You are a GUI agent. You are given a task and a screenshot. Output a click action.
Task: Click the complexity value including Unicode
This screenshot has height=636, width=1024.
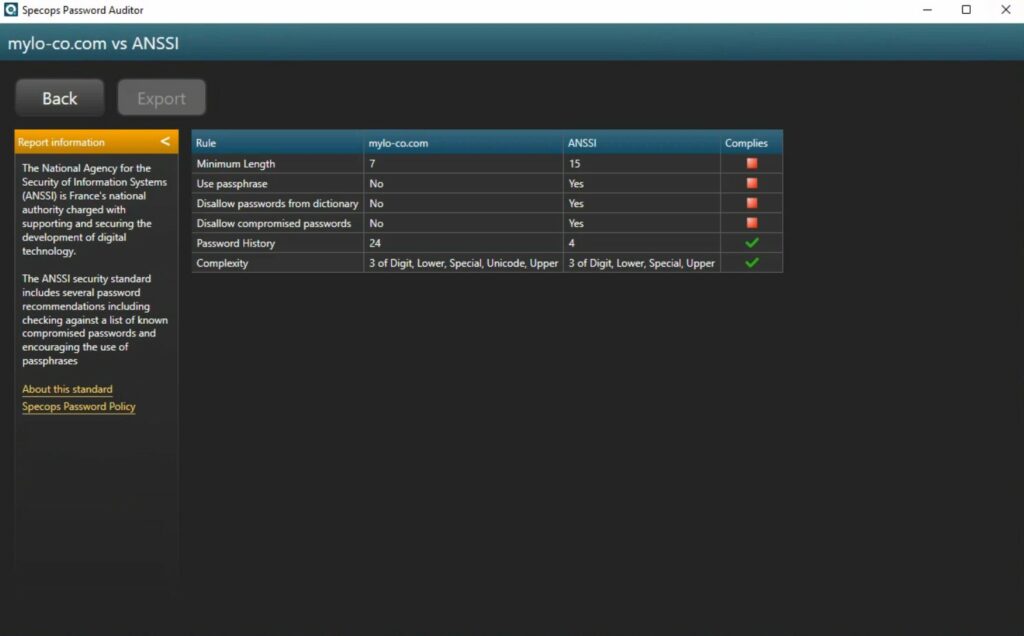[x=464, y=263]
